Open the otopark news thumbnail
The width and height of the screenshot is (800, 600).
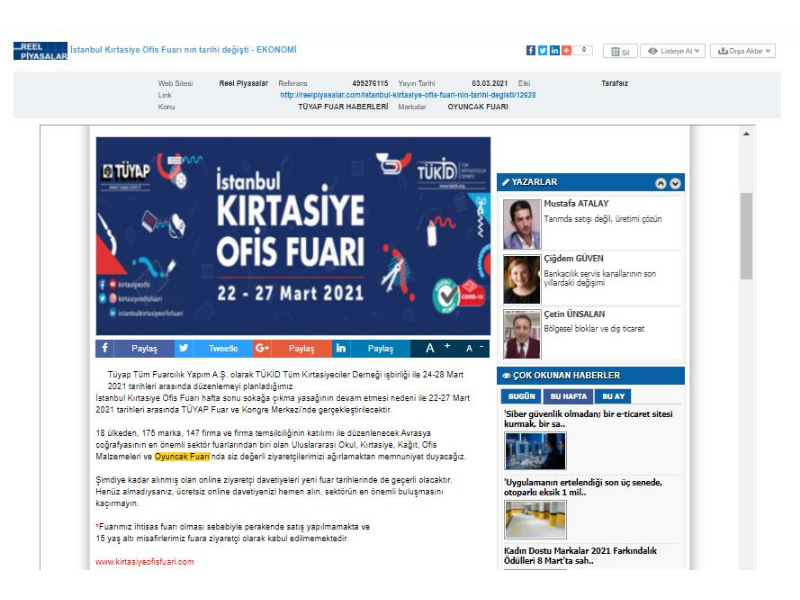click(x=535, y=519)
